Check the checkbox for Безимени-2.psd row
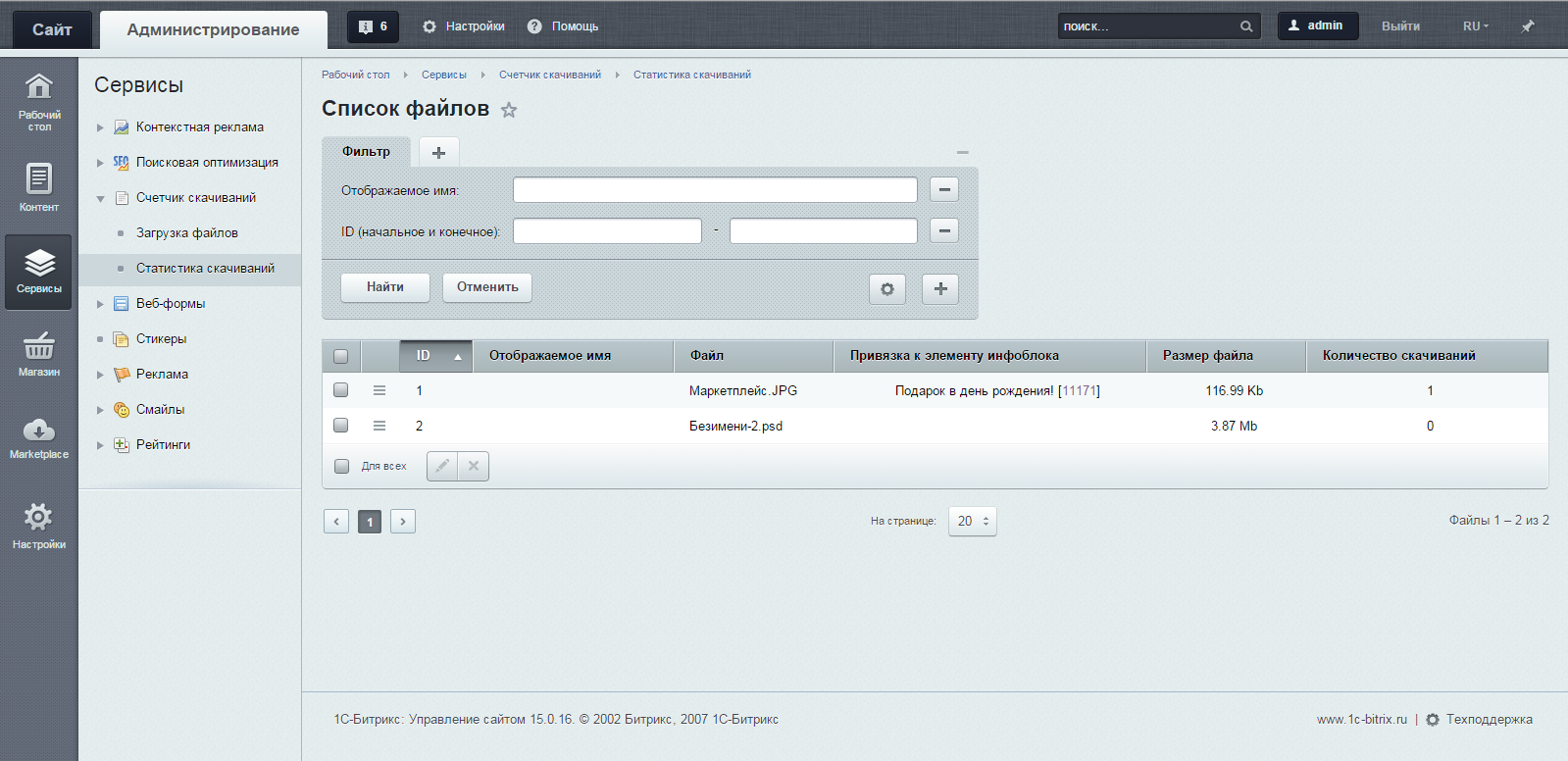Screen dimensions: 1568x761 tap(341, 426)
